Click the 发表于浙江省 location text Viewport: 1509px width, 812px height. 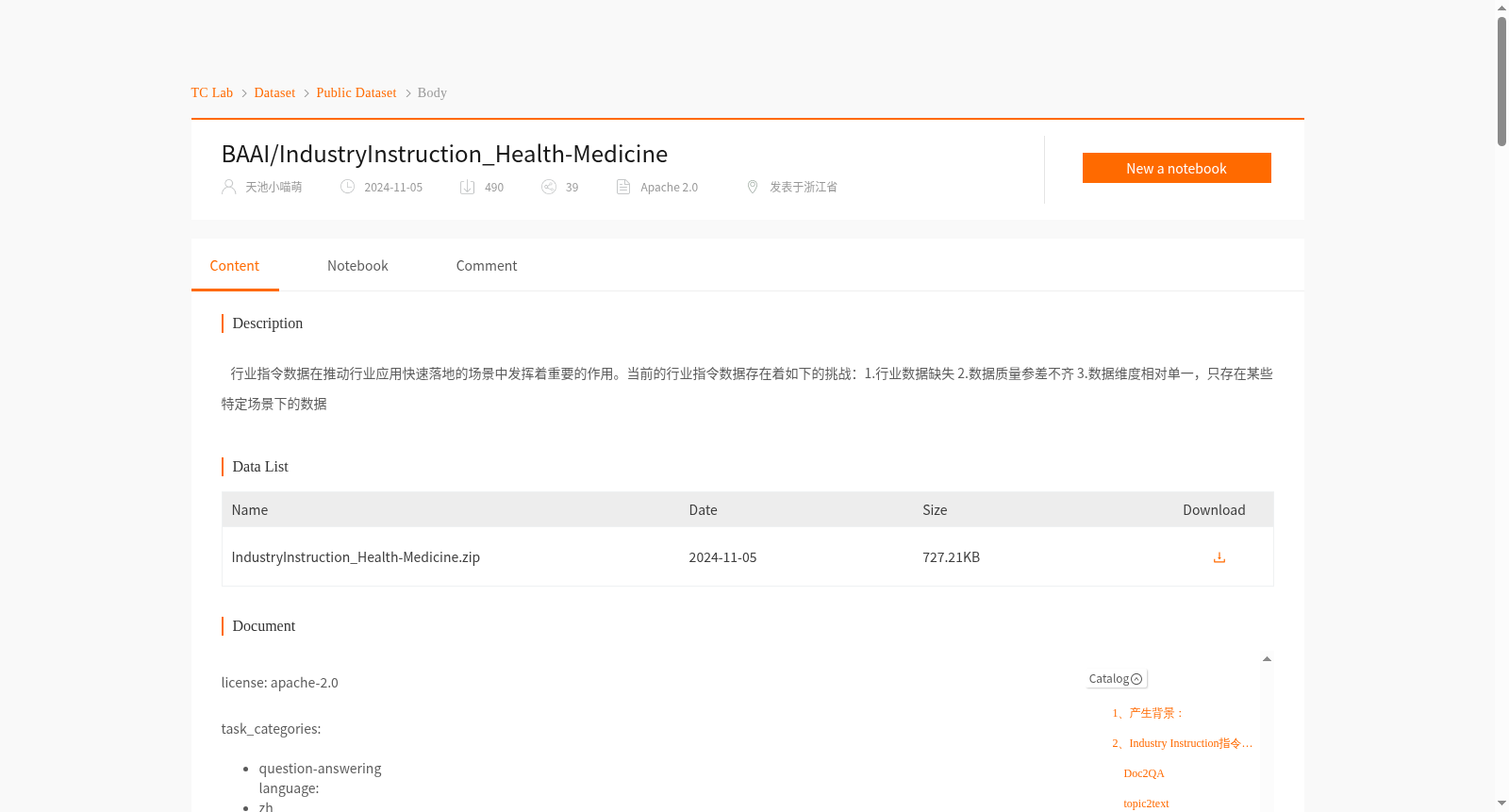pos(804,187)
